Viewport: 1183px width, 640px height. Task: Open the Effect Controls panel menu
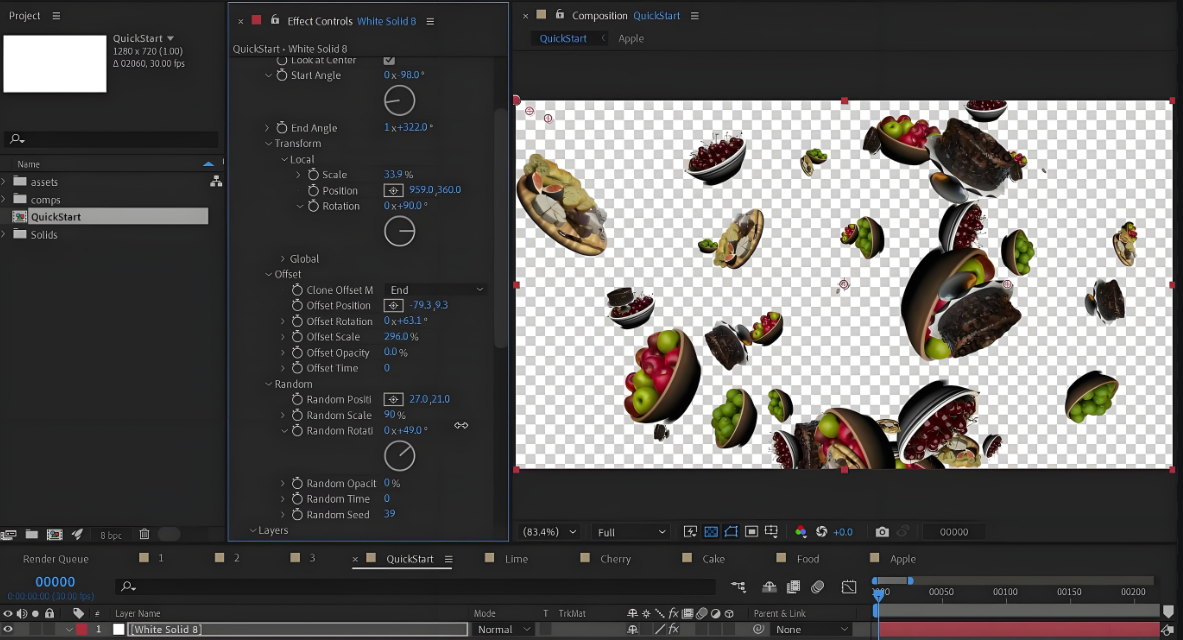430,21
